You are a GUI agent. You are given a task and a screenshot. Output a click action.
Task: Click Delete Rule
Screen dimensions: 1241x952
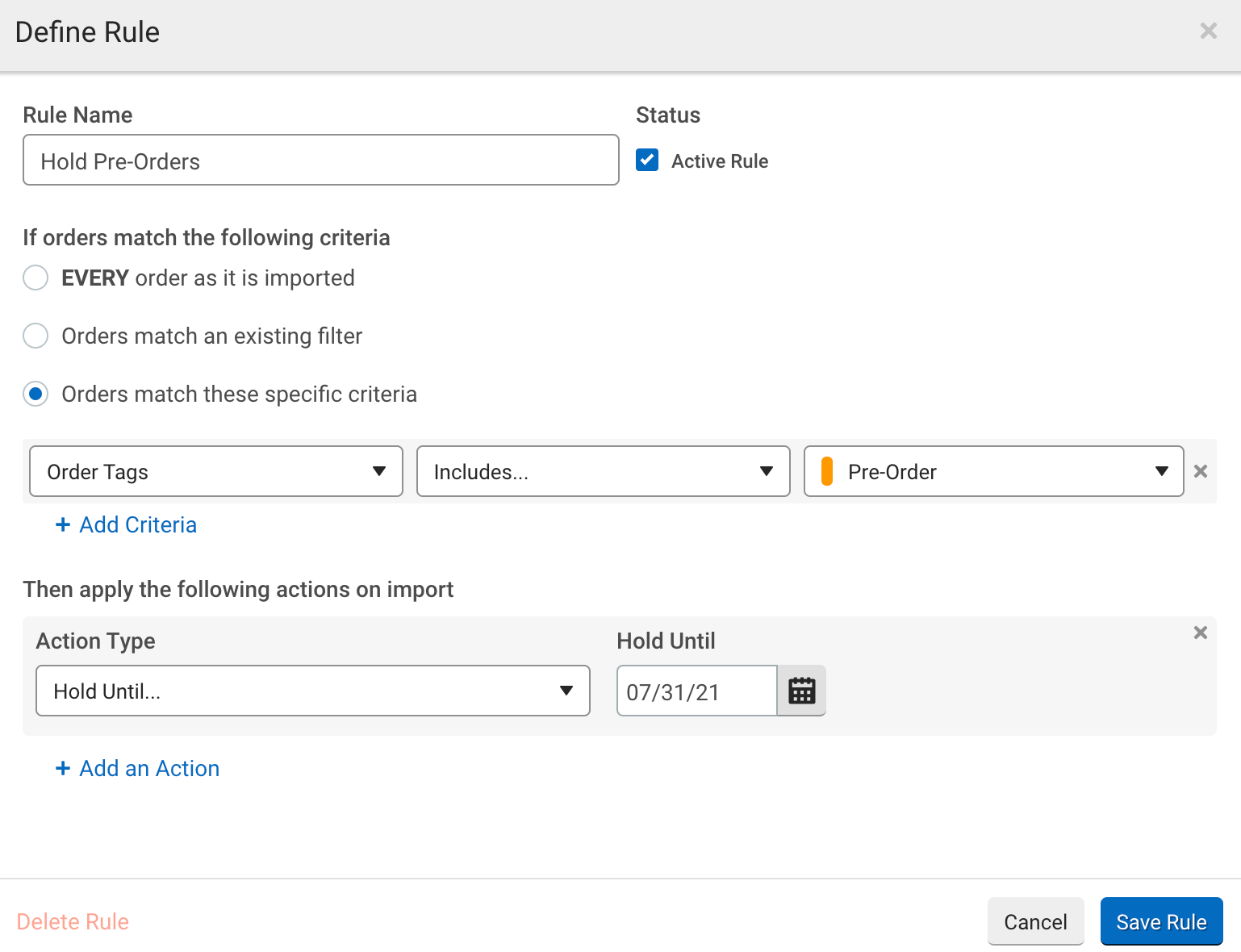coord(73,921)
